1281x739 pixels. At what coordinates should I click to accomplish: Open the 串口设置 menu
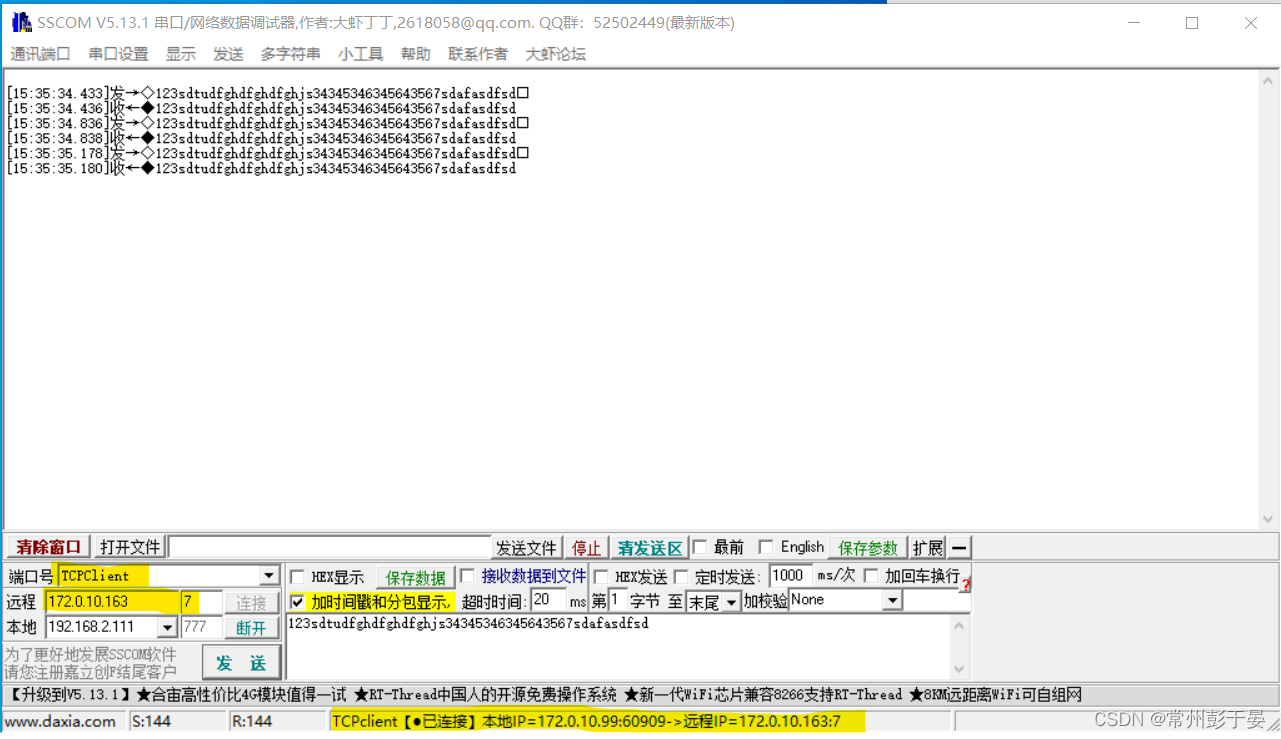pos(117,54)
